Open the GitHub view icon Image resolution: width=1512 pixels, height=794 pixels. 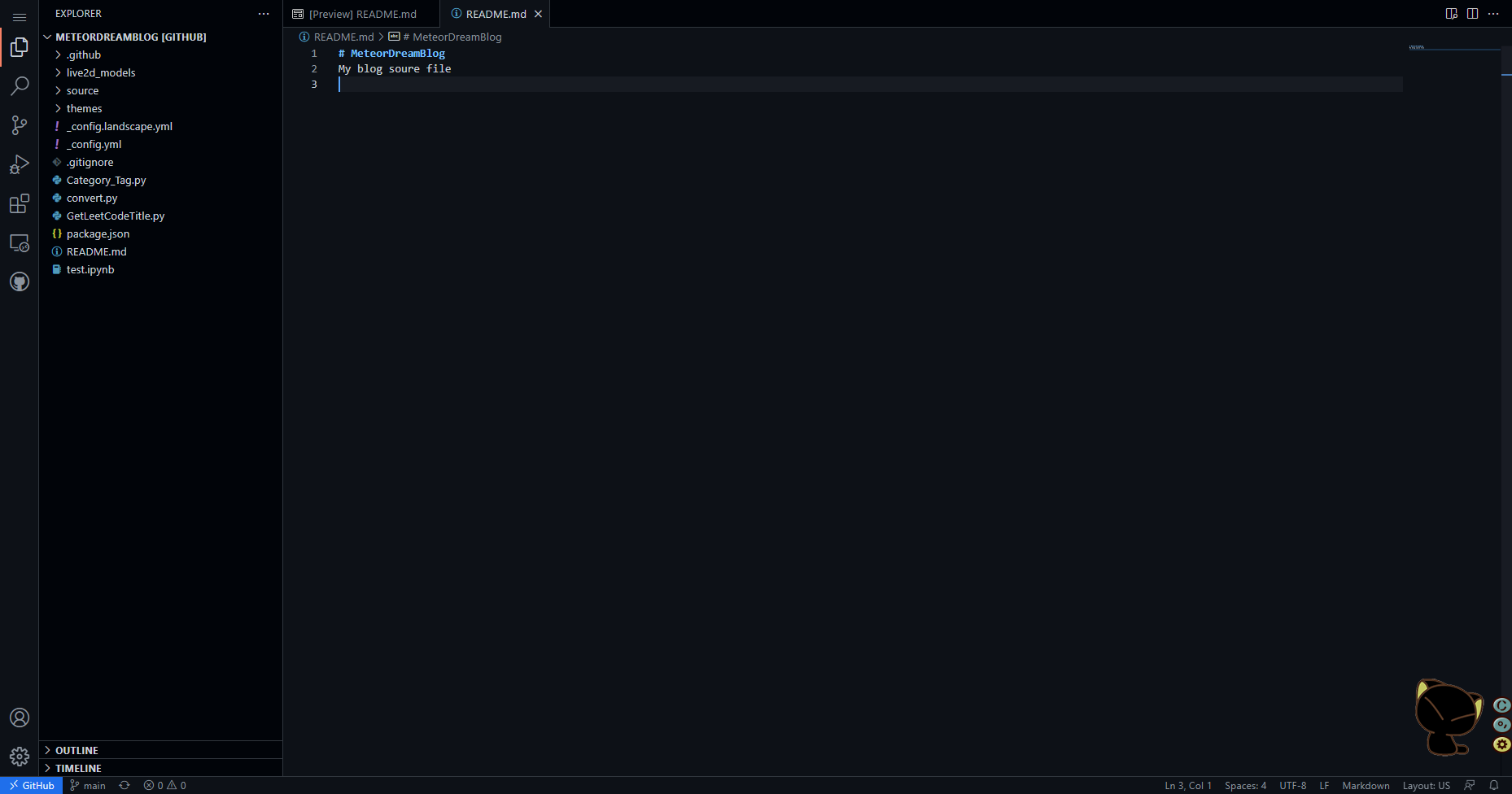pyautogui.click(x=20, y=281)
